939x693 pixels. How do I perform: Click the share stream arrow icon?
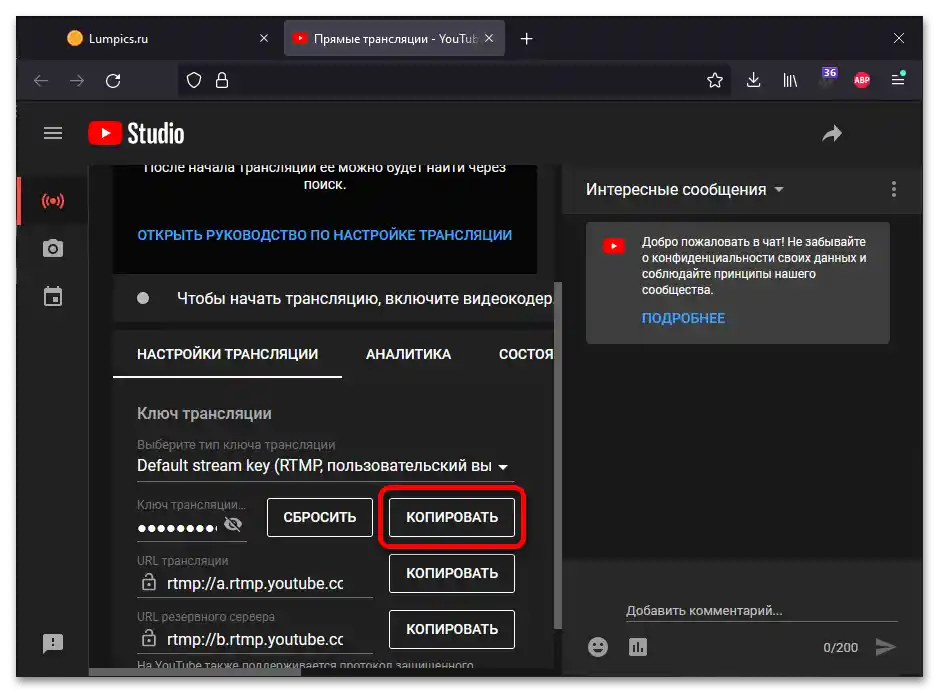tap(832, 133)
